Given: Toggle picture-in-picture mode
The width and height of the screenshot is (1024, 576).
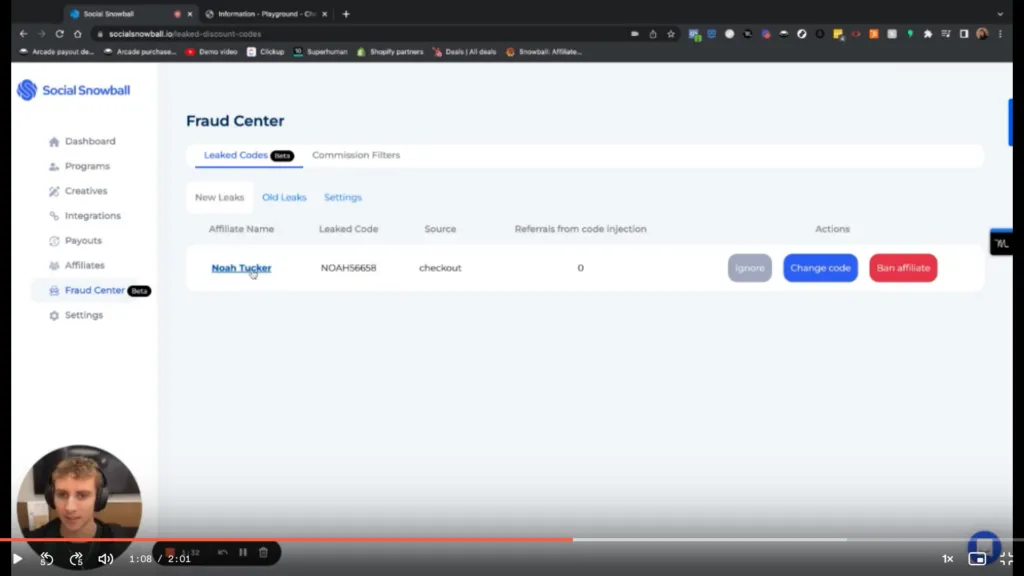Looking at the screenshot, I should pyautogui.click(x=978, y=559).
